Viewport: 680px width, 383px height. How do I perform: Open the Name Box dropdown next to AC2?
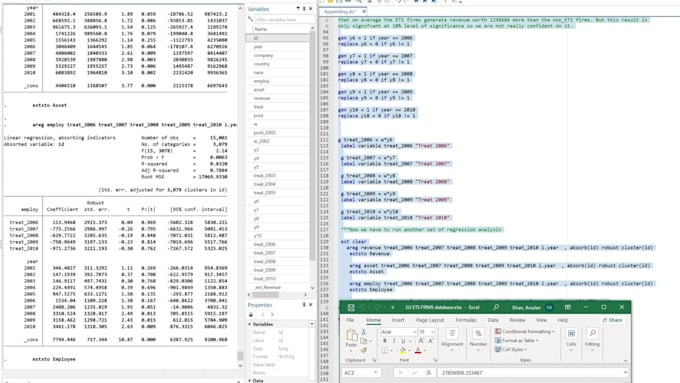375,373
